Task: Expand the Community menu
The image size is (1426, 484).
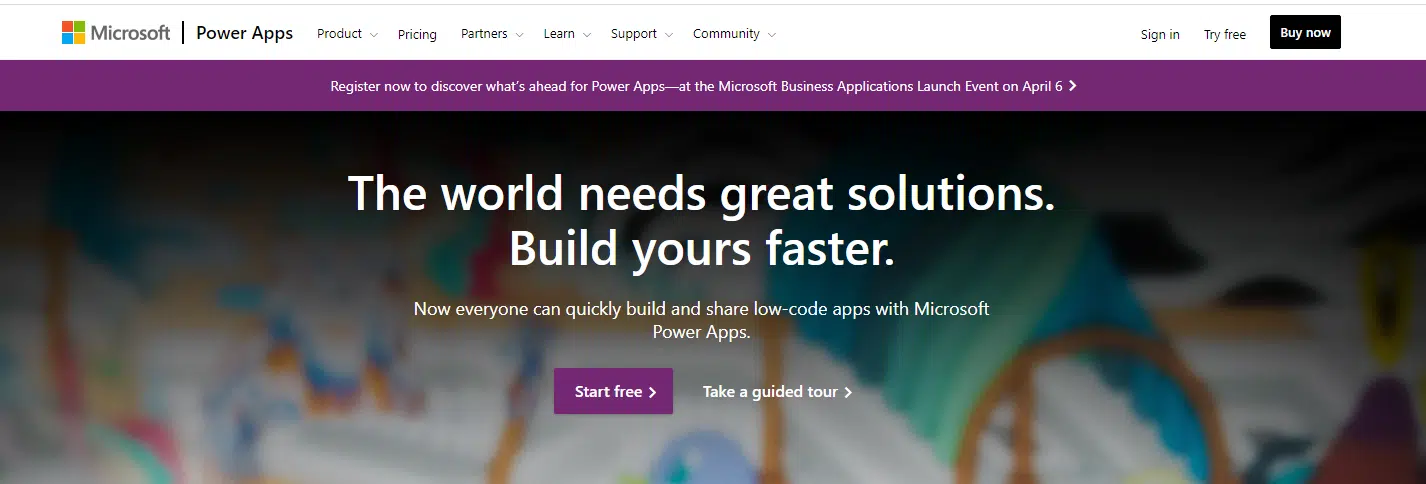Action: pos(734,34)
